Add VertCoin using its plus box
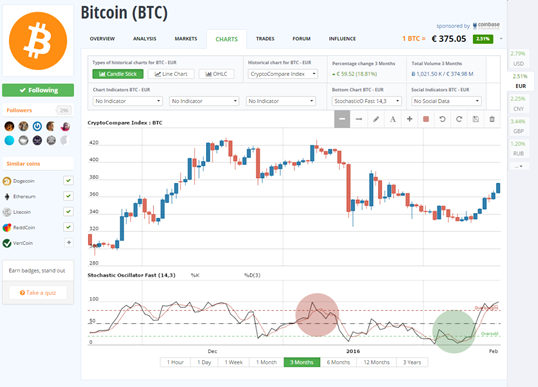Image resolution: width=538 pixels, height=387 pixels. [69, 243]
